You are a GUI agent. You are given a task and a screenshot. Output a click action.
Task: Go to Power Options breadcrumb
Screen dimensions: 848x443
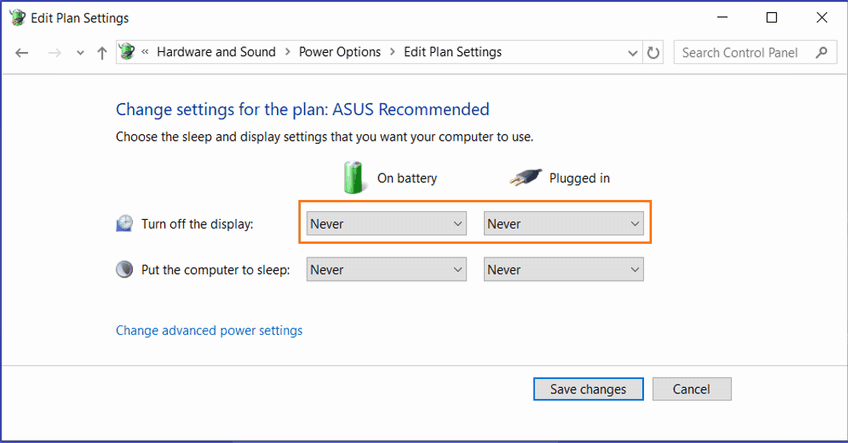click(340, 52)
